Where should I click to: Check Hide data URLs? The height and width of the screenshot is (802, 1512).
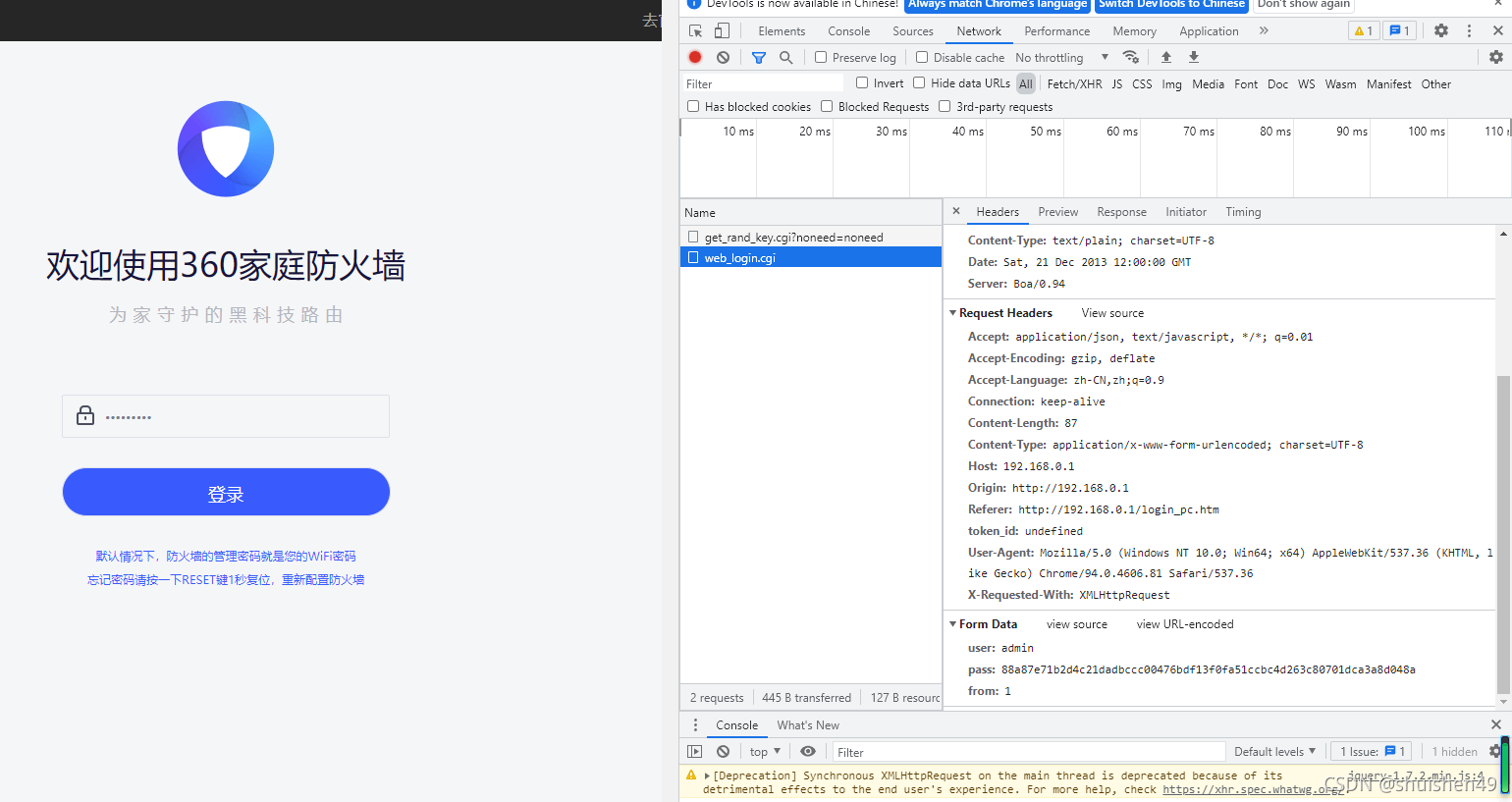click(919, 82)
